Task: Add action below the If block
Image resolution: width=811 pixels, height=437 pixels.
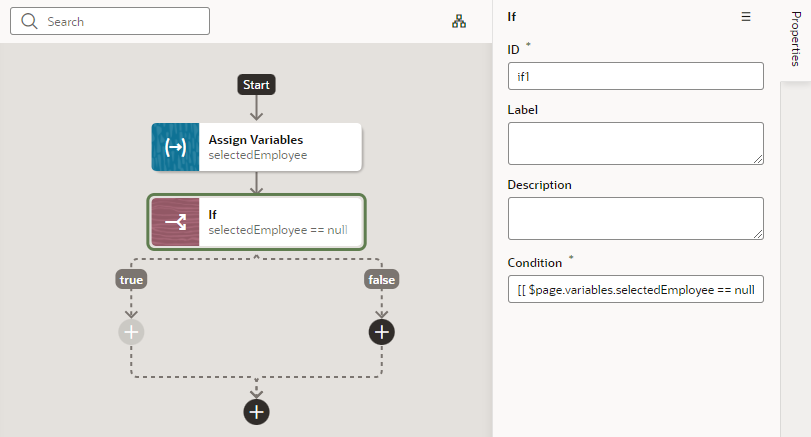Action: (x=256, y=411)
